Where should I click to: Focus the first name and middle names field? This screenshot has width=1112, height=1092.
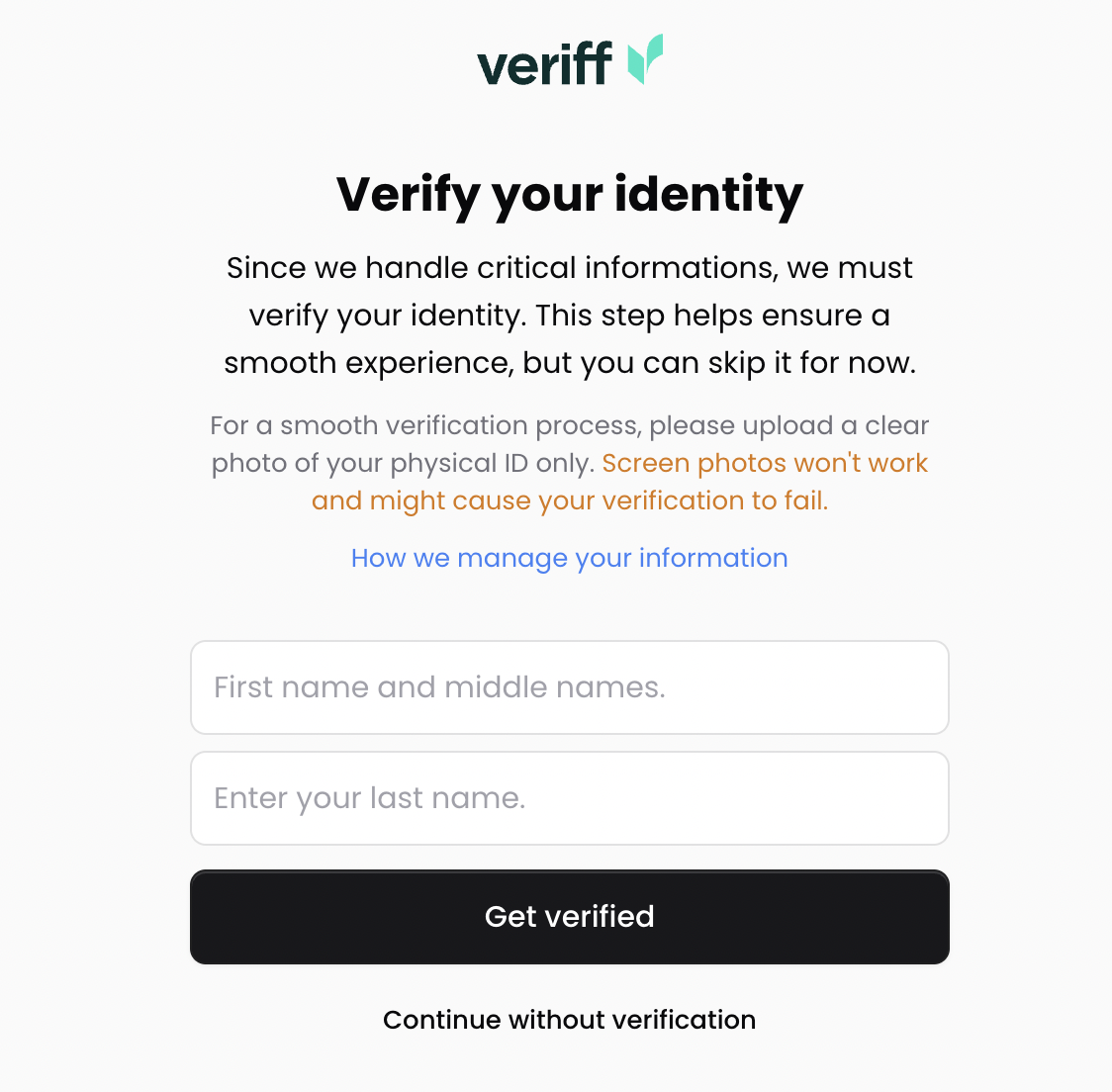(570, 687)
